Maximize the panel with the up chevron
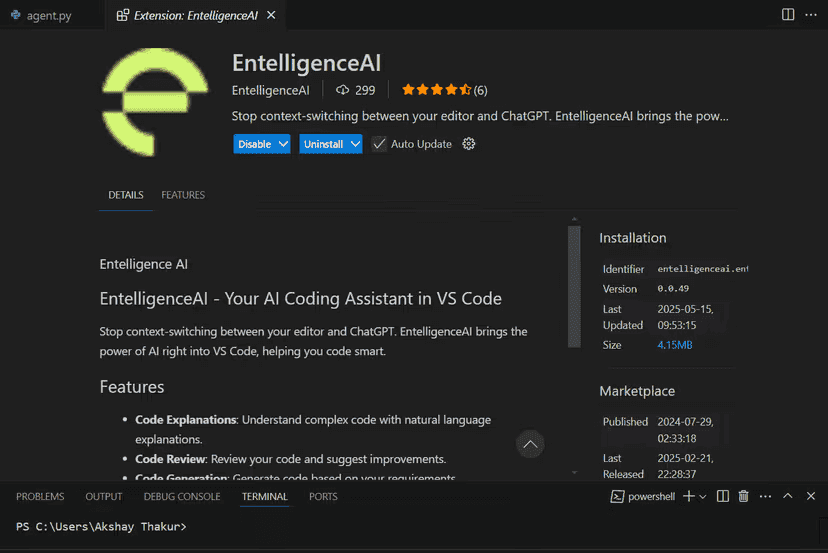The width and height of the screenshot is (828, 553). click(x=787, y=496)
